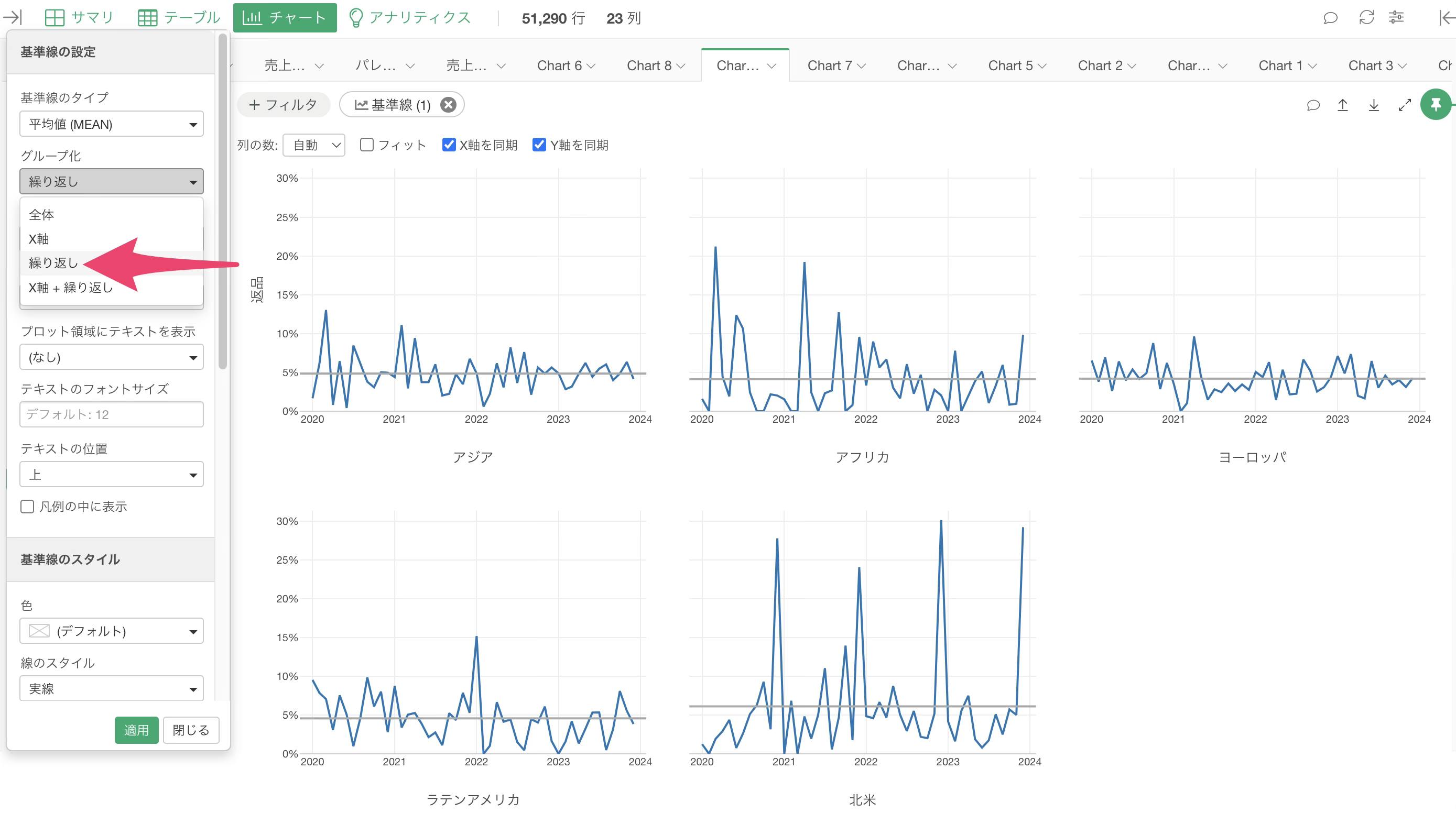Open the 色 (デフォルト) color picker
The image size is (1456, 813).
(x=111, y=631)
